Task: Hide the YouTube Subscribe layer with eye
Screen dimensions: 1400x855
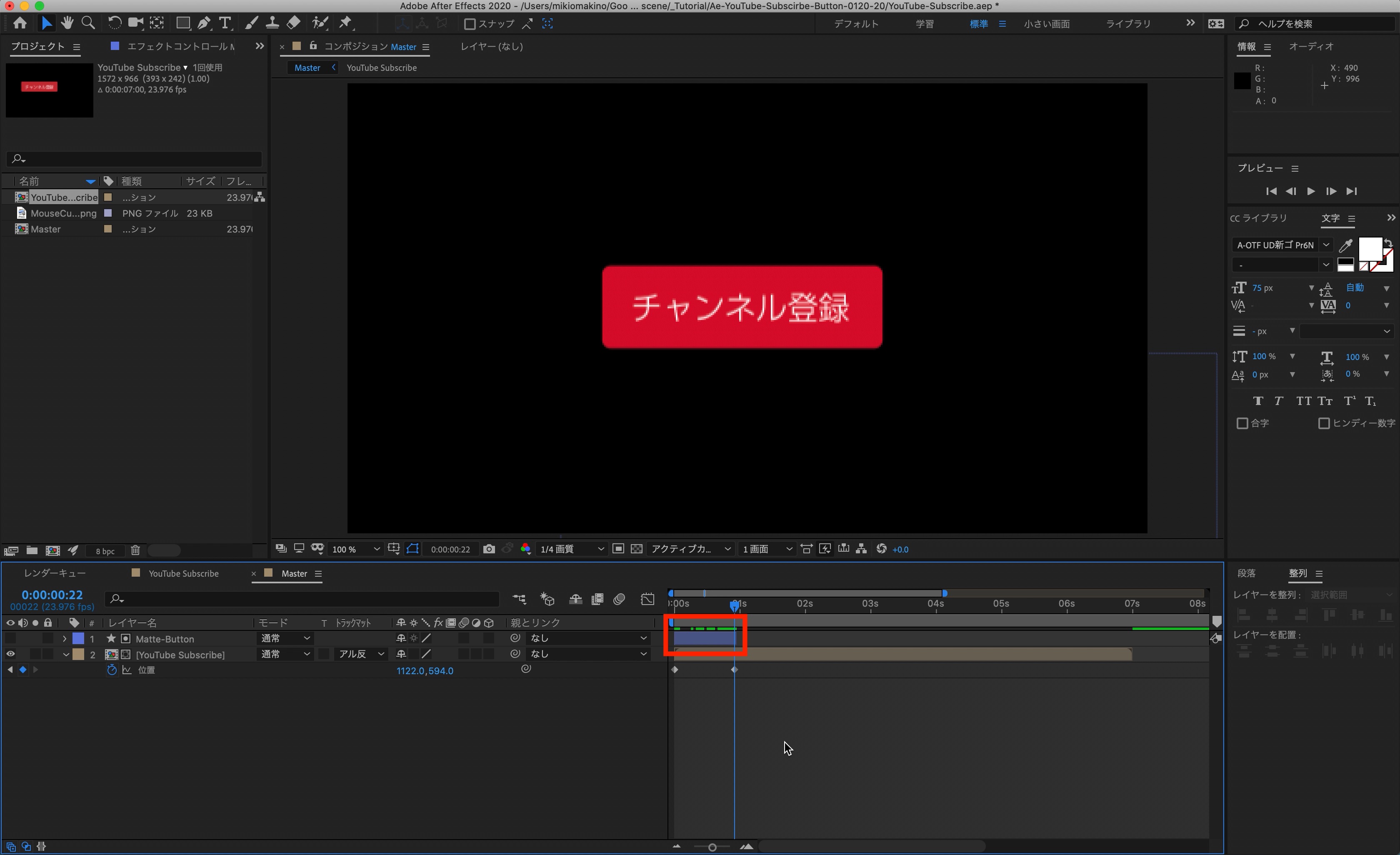Action: pyautogui.click(x=10, y=654)
